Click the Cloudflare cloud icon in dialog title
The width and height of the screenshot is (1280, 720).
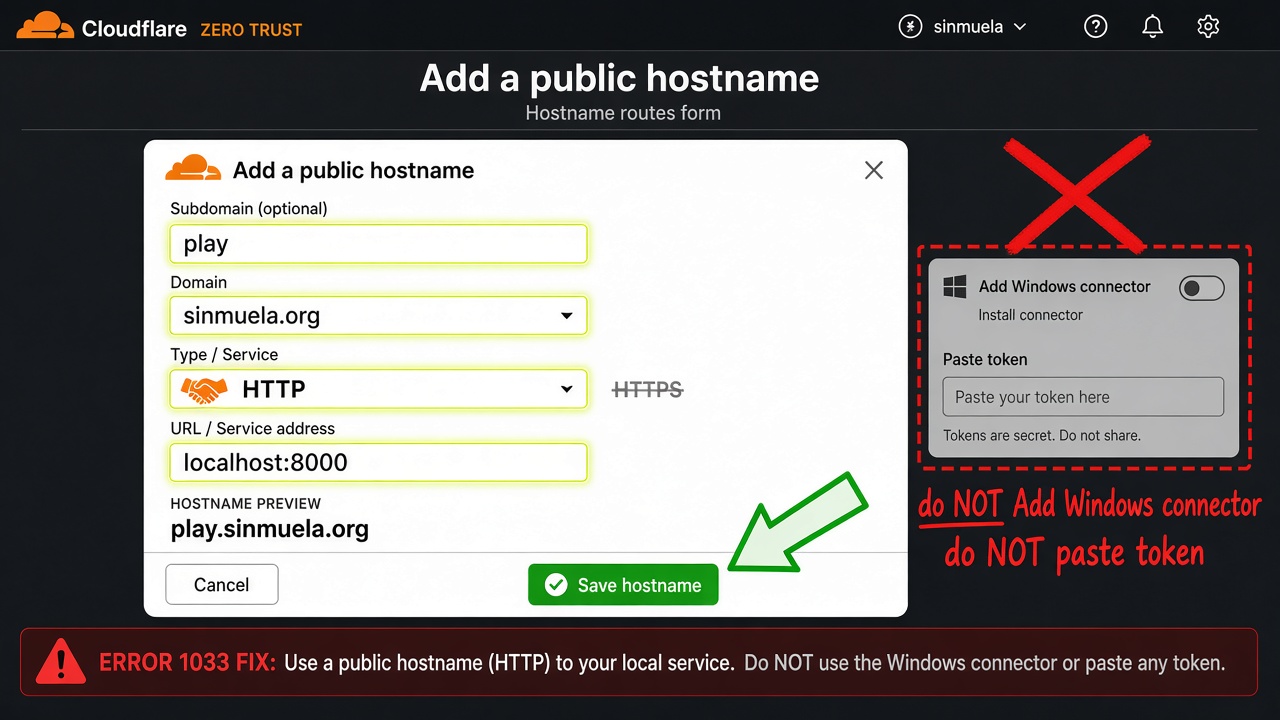(193, 169)
